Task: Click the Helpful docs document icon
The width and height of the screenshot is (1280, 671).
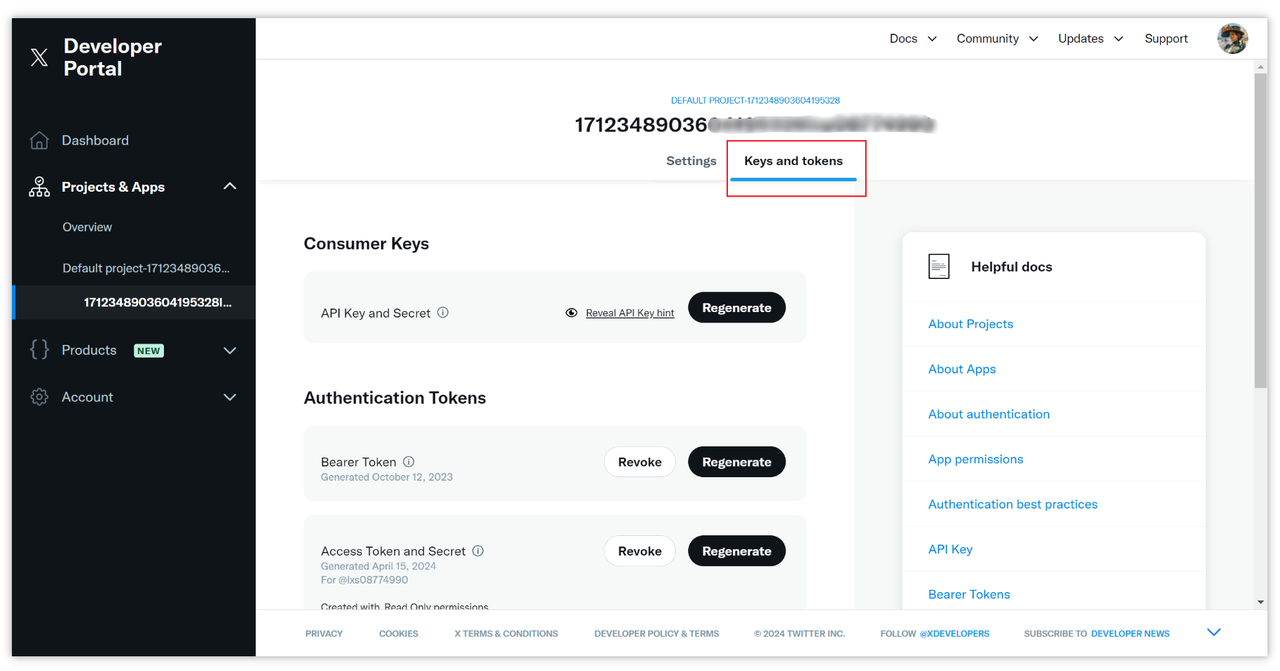Action: tap(938, 266)
